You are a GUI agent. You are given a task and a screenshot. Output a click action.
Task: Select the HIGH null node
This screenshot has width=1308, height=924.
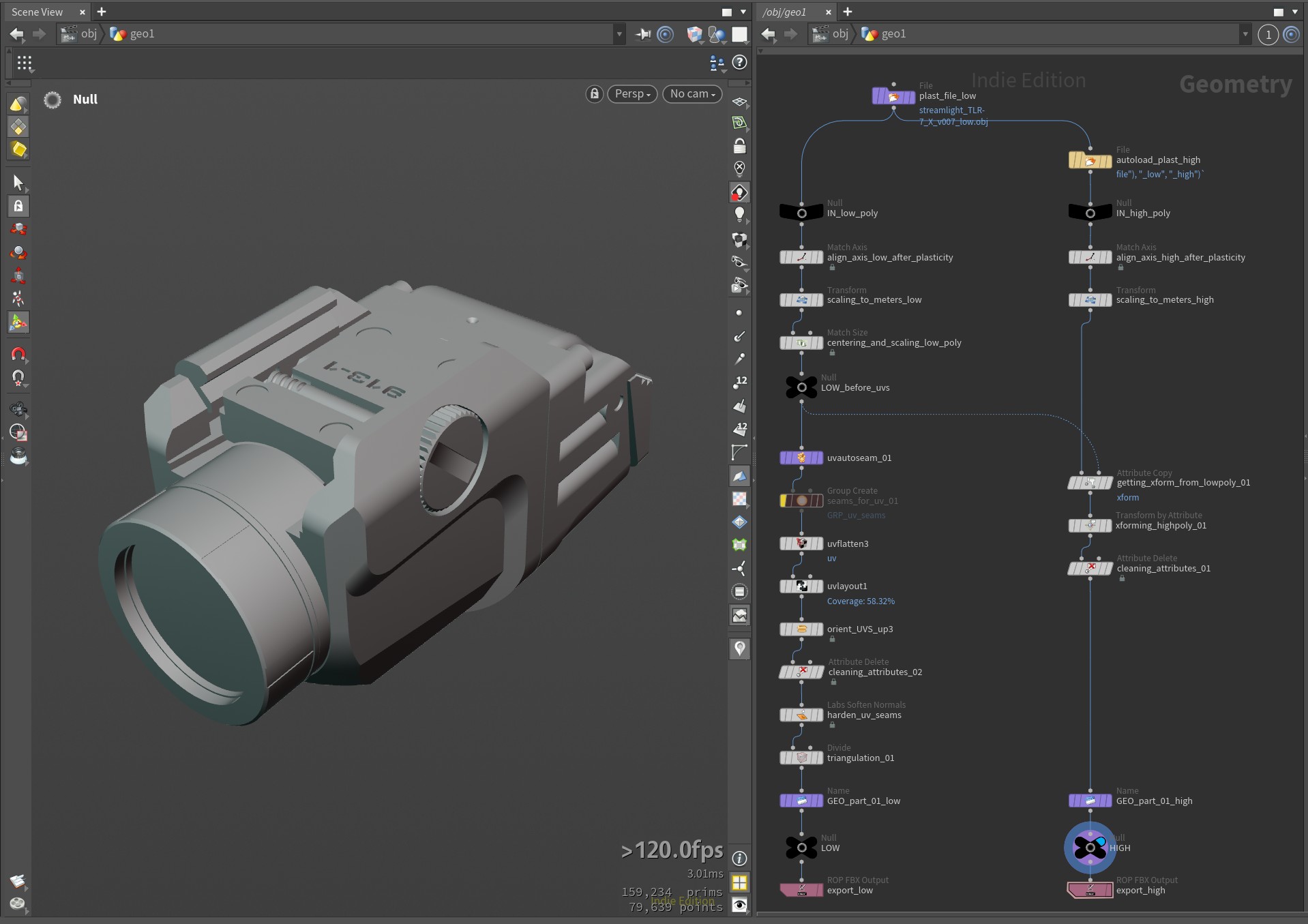click(x=1090, y=848)
